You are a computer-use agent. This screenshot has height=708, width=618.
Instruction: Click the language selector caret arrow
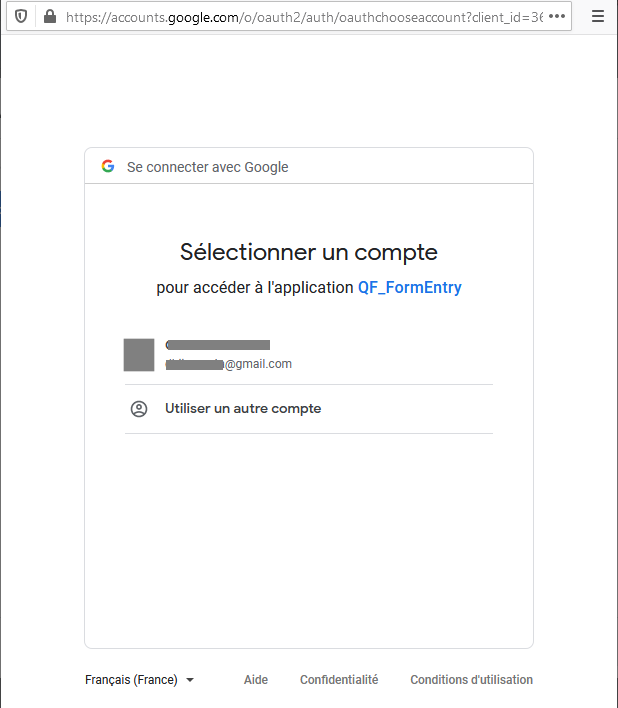pos(190,680)
